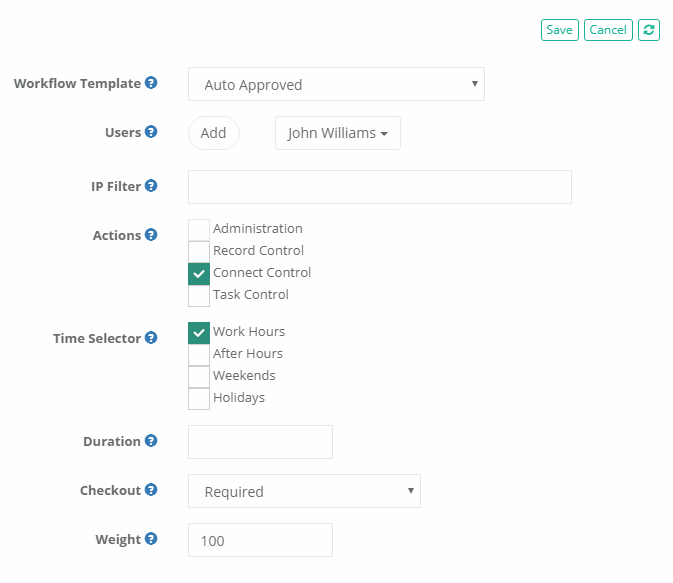Click help icon next to Duration
This screenshot has width=673, height=583.
pos(151,441)
